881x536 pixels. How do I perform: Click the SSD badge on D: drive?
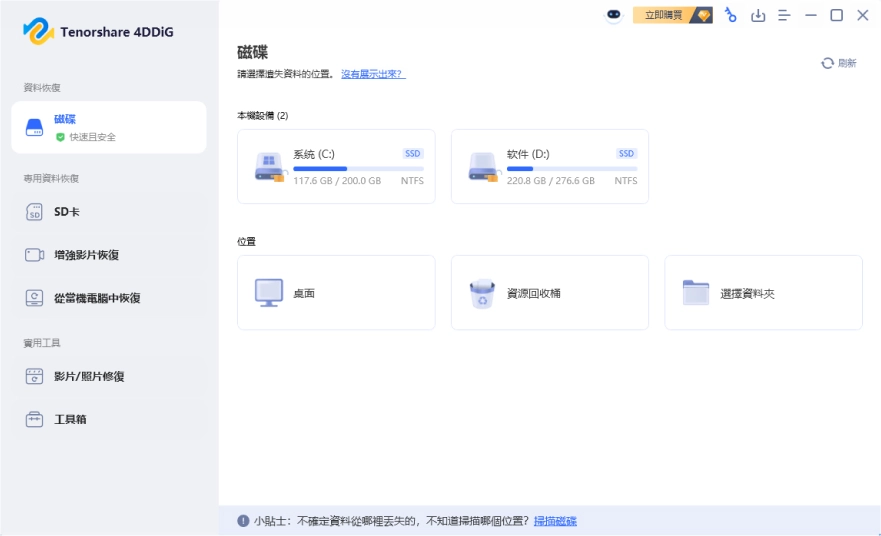point(626,153)
